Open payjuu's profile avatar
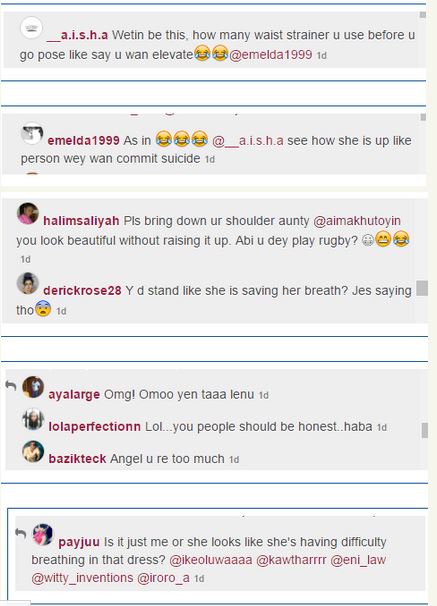Image resolution: width=437 pixels, height=606 pixels. [x=43, y=535]
